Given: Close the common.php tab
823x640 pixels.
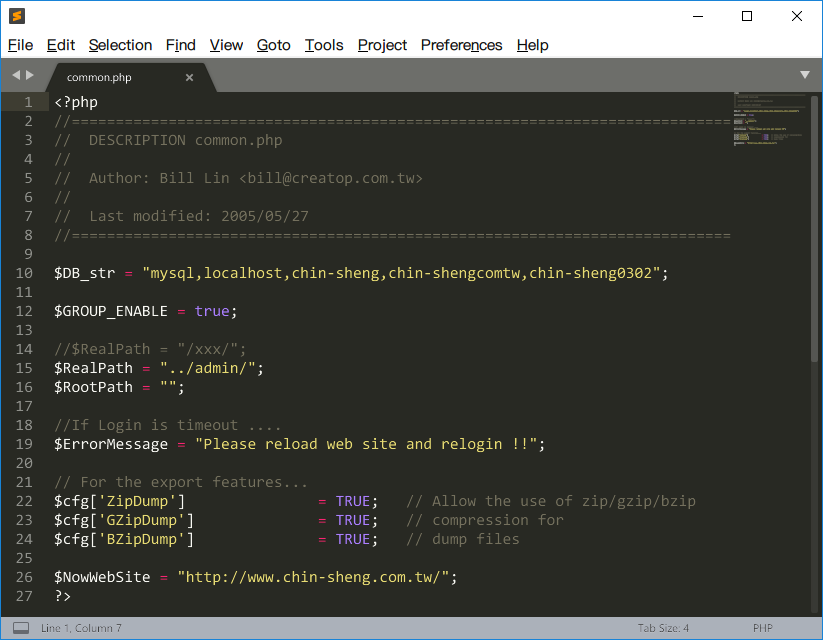Looking at the screenshot, I should point(189,78).
